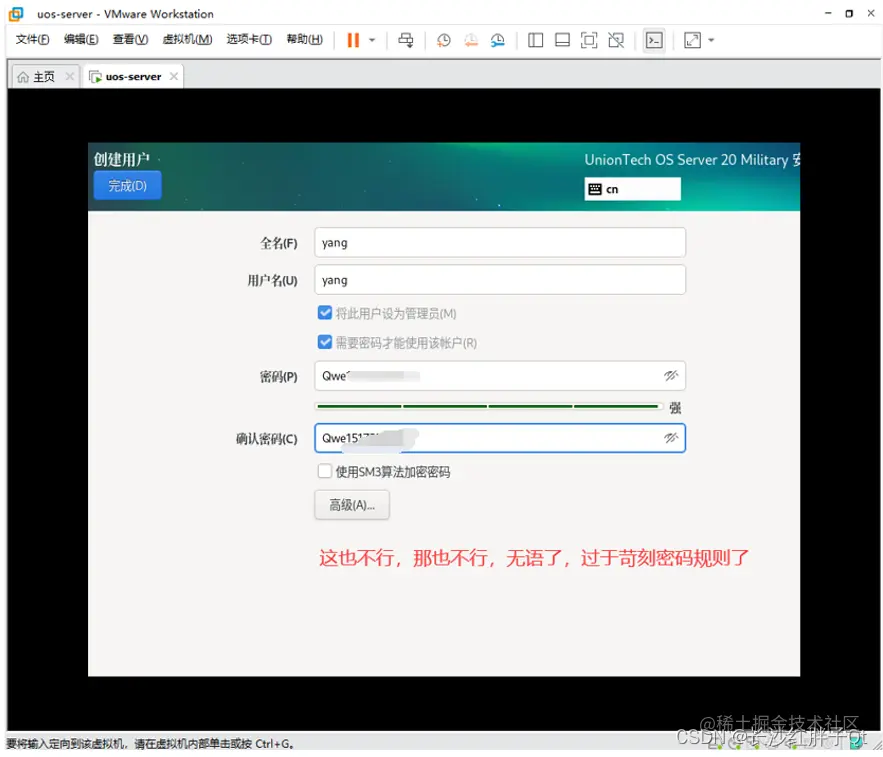Screen dimensions: 883x757
Task: Open the cn keyboard layout selector
Action: click(632, 188)
